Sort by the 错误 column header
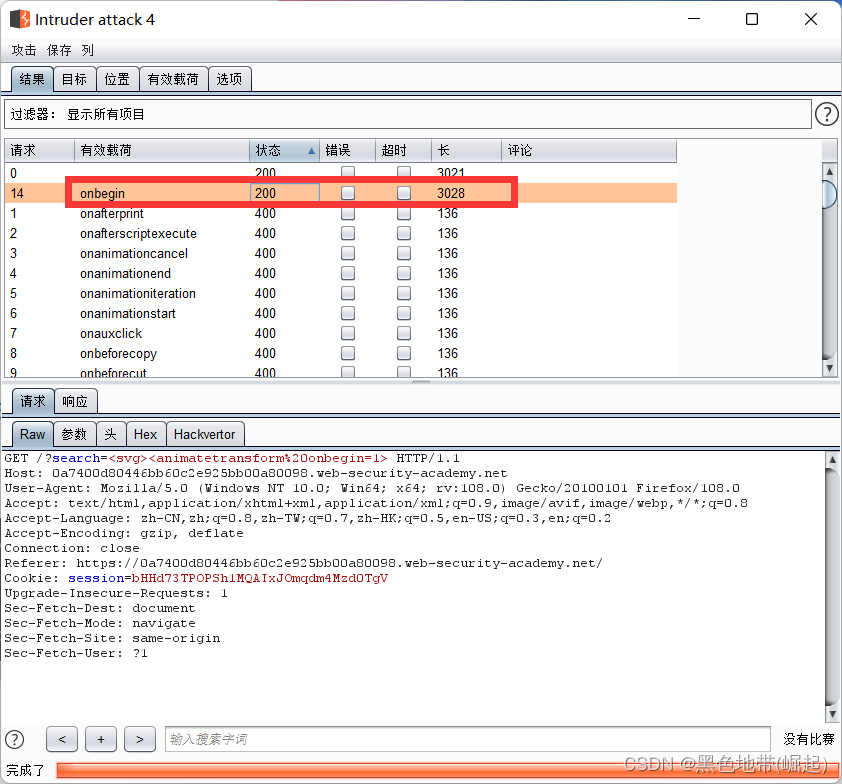Screen dimensions: 842x784 point(347,150)
